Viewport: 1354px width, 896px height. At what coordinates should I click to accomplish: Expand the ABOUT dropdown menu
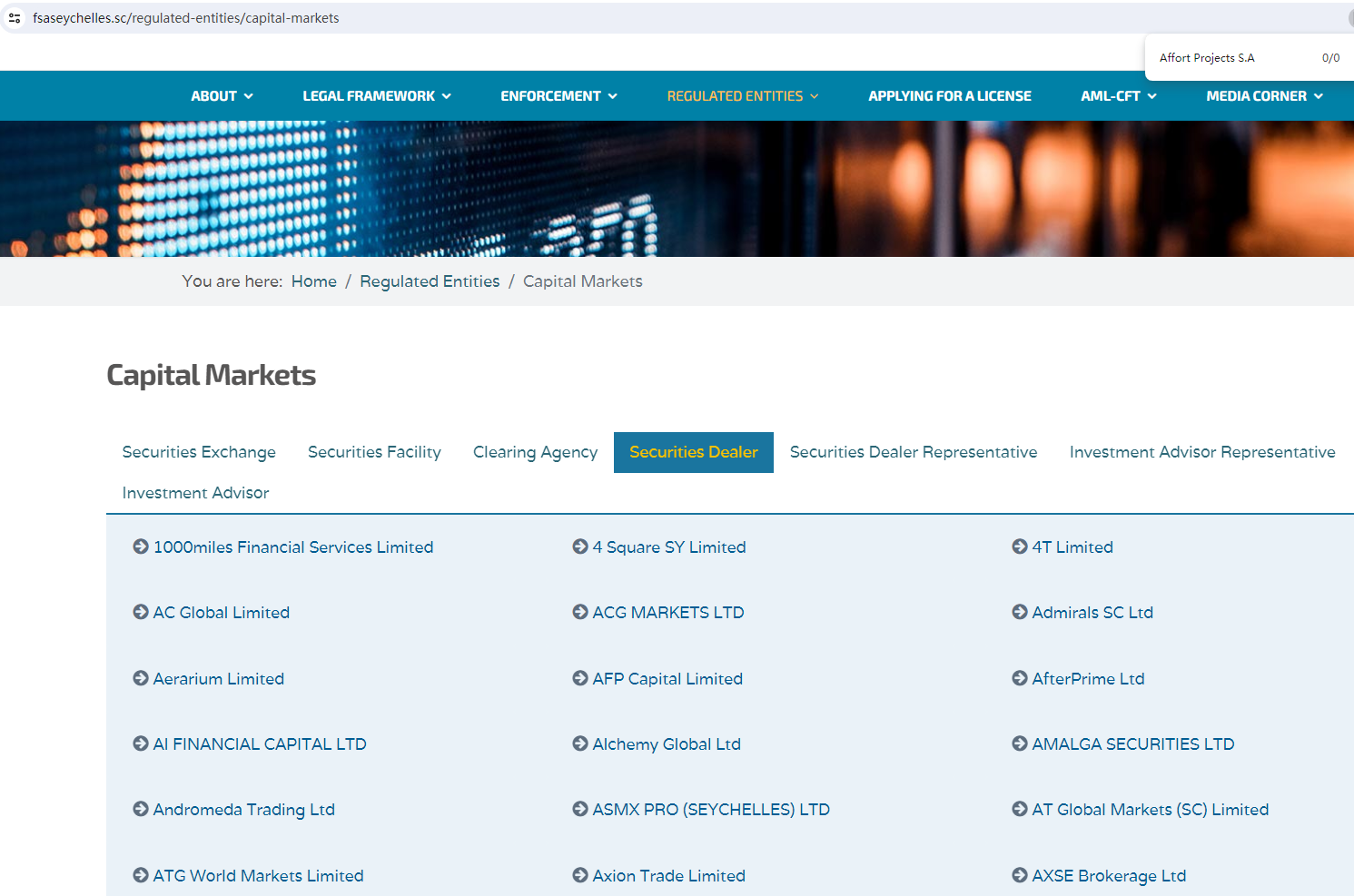coord(222,96)
